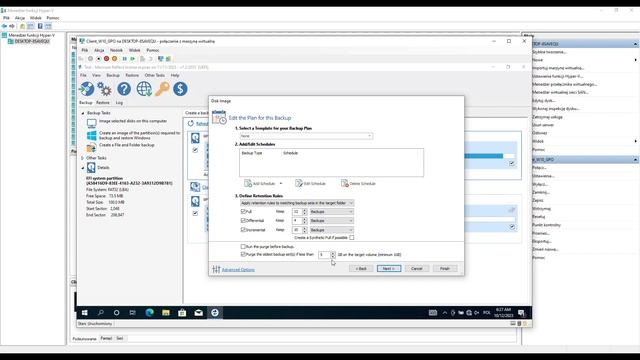Open Microsoft Store in the VM taskbar
The image size is (640, 360).
[x=182, y=313]
